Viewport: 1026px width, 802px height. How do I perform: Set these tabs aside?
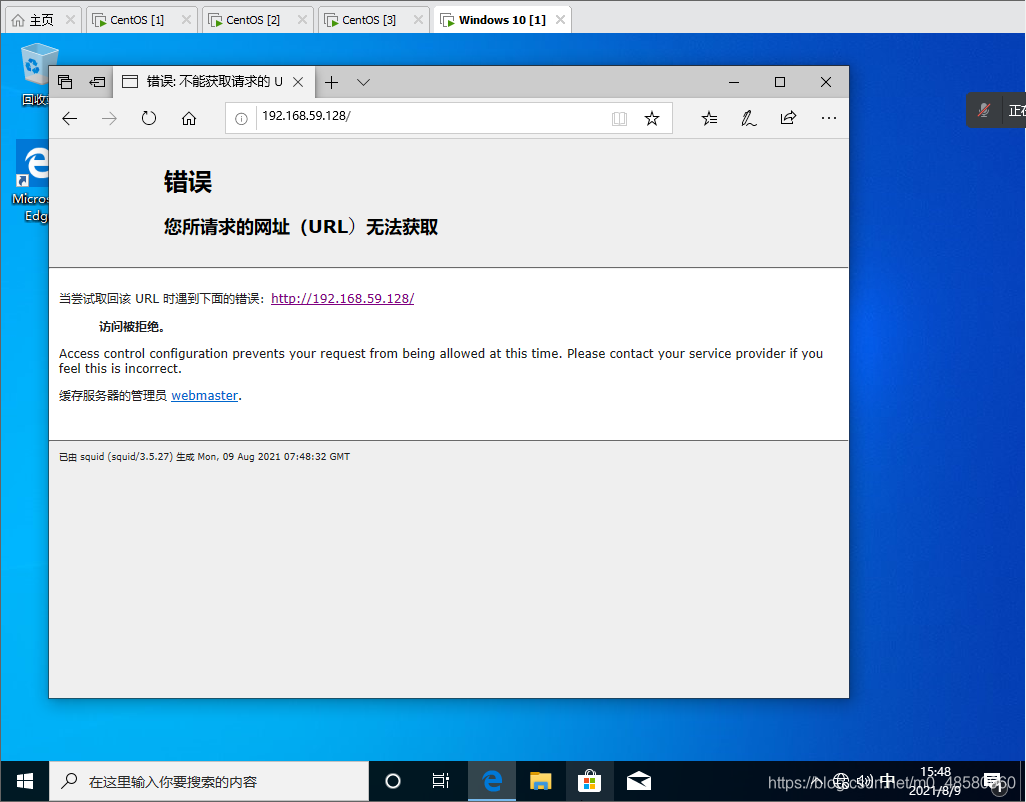click(97, 82)
